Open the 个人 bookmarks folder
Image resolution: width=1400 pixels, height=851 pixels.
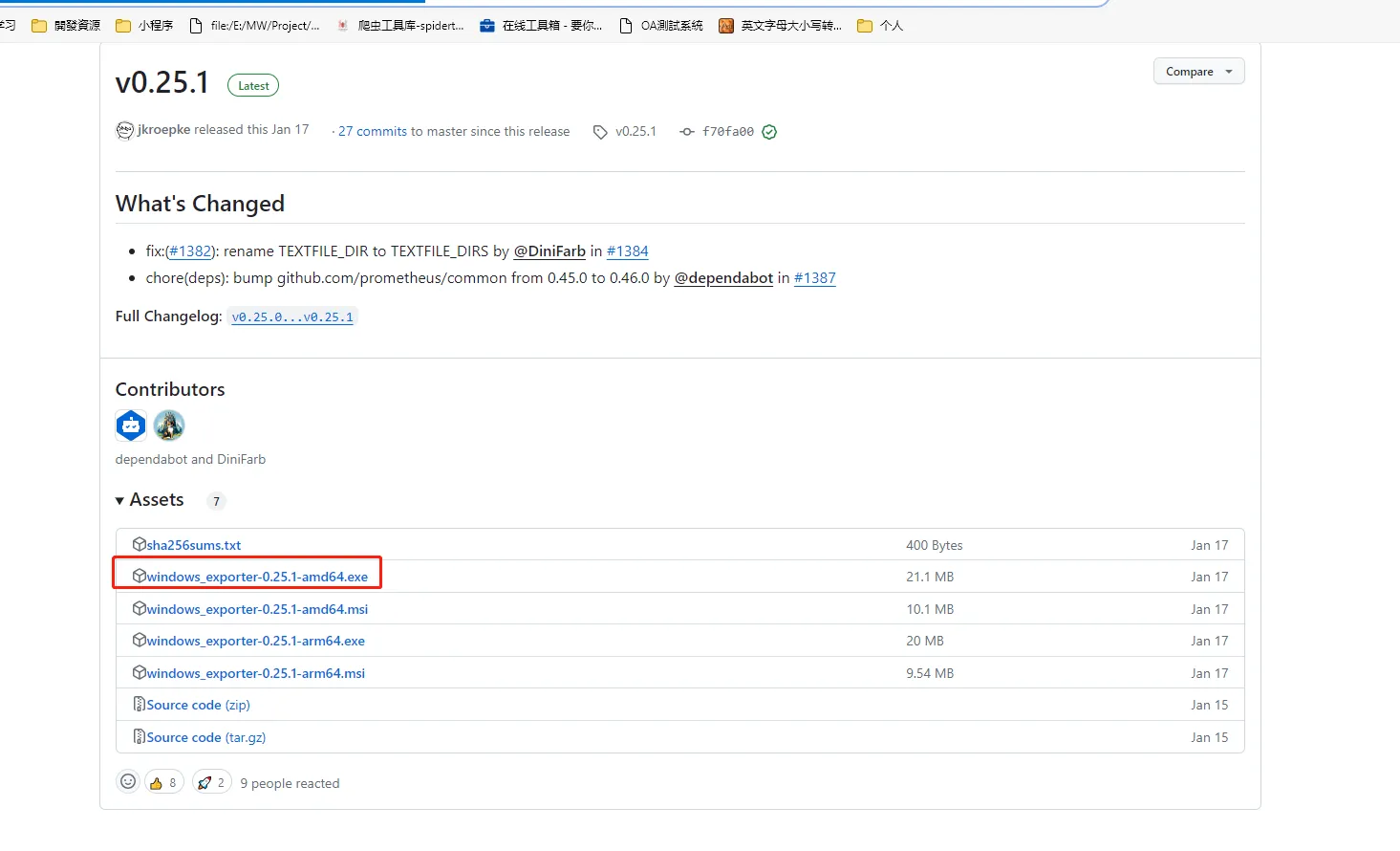(x=880, y=26)
